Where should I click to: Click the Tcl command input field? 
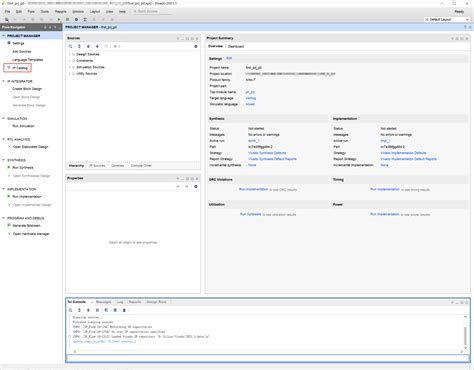(268, 358)
